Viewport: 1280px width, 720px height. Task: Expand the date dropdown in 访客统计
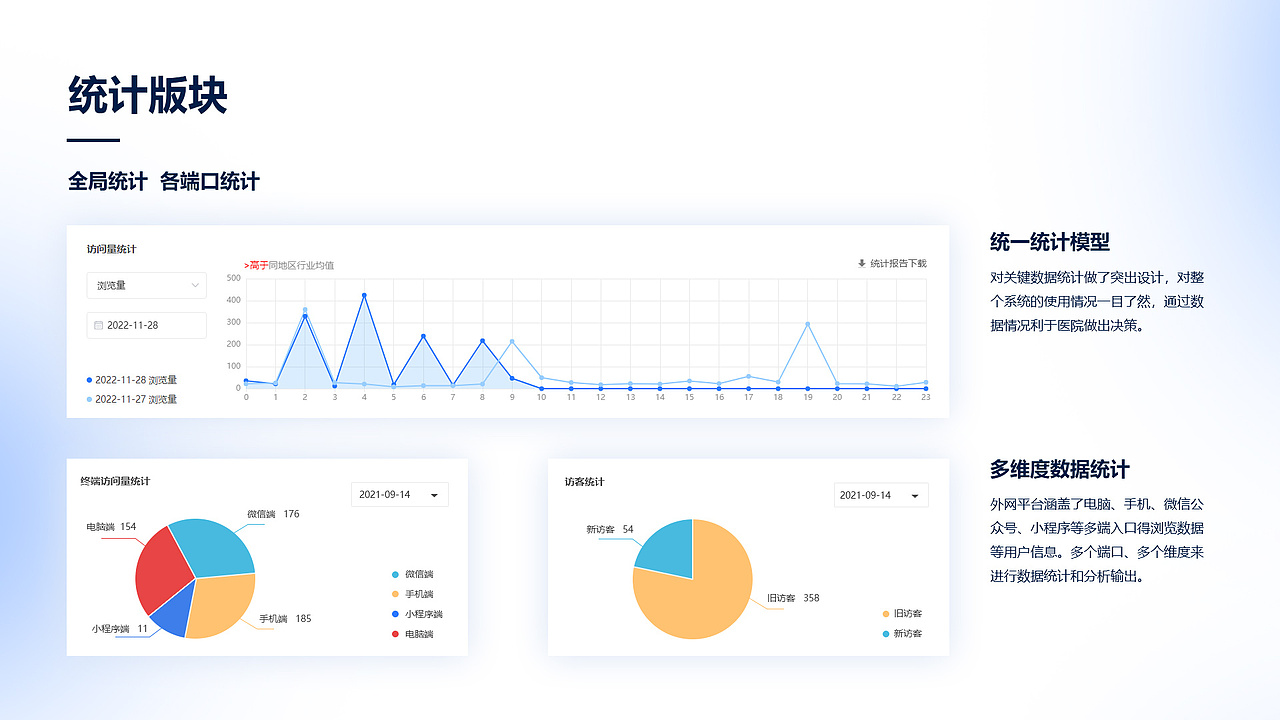[881, 495]
